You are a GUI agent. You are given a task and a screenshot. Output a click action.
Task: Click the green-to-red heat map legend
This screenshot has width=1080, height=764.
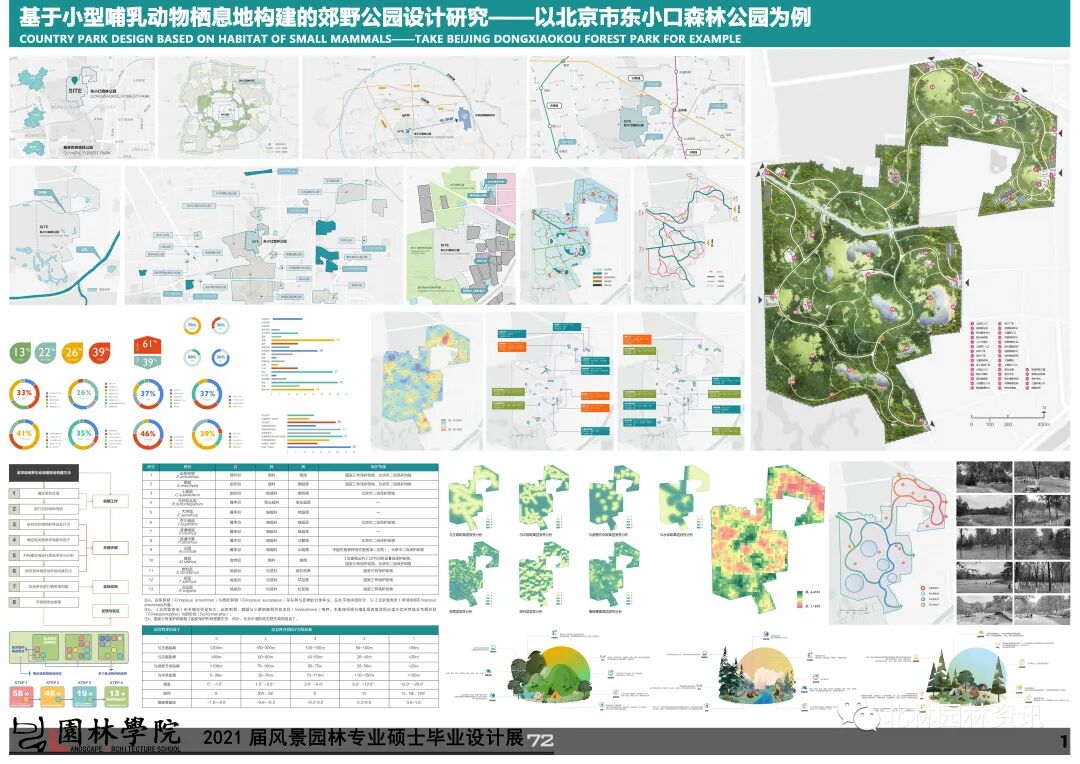coord(808,599)
